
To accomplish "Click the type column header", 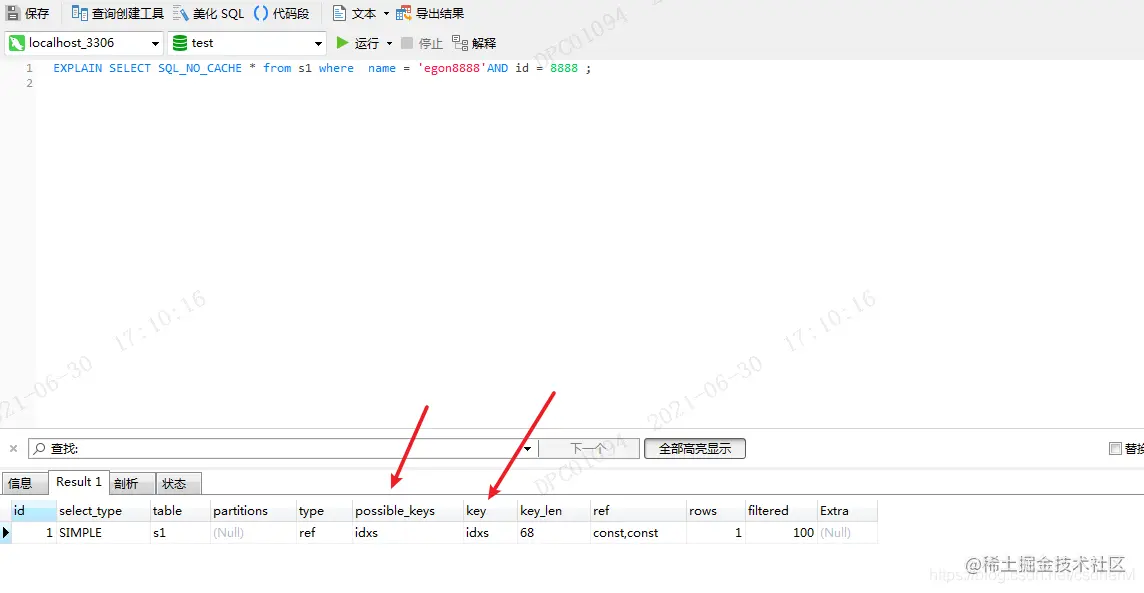I will [x=324, y=511].
